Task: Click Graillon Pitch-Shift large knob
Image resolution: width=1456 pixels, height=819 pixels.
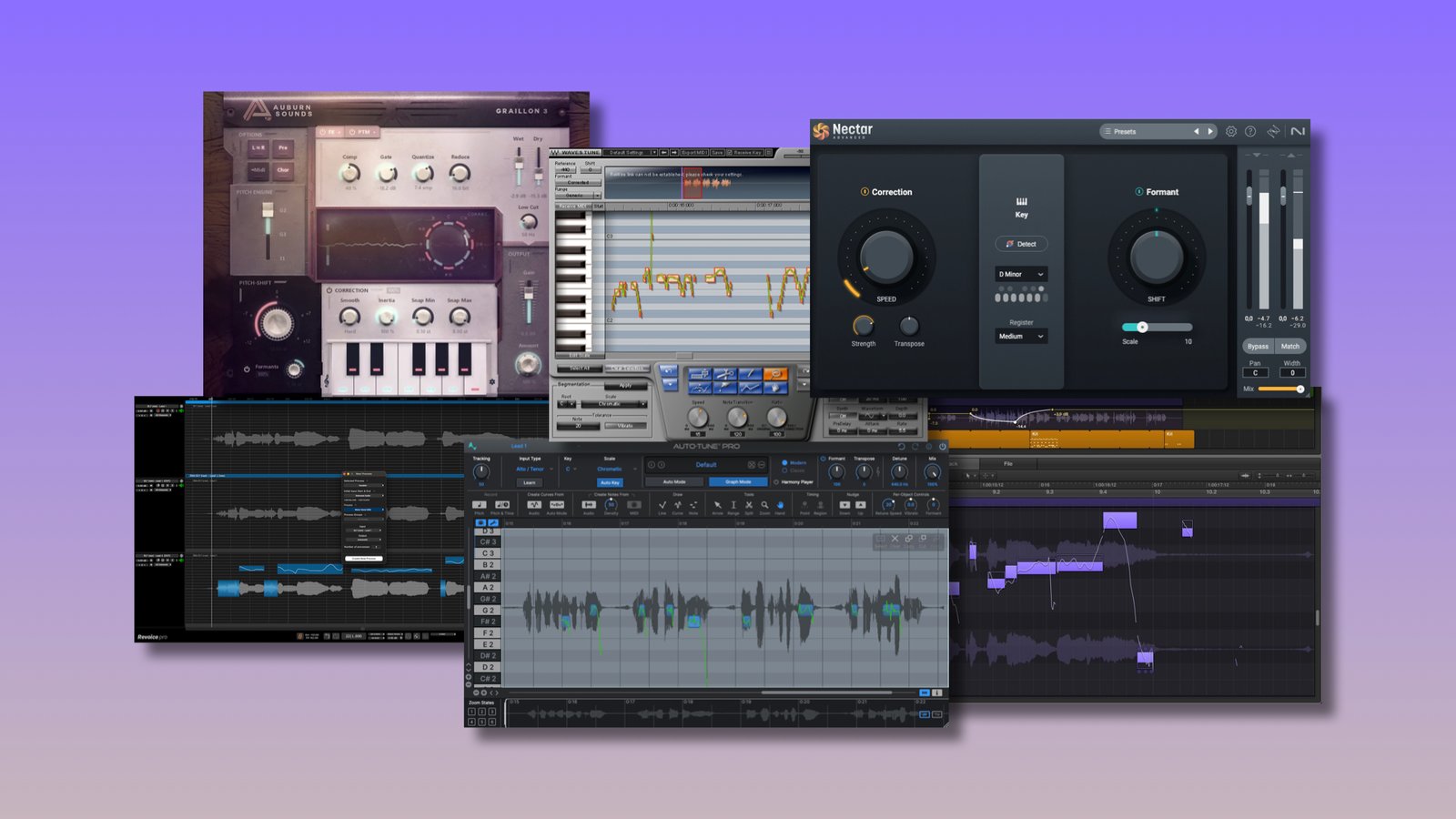Action: [x=277, y=324]
